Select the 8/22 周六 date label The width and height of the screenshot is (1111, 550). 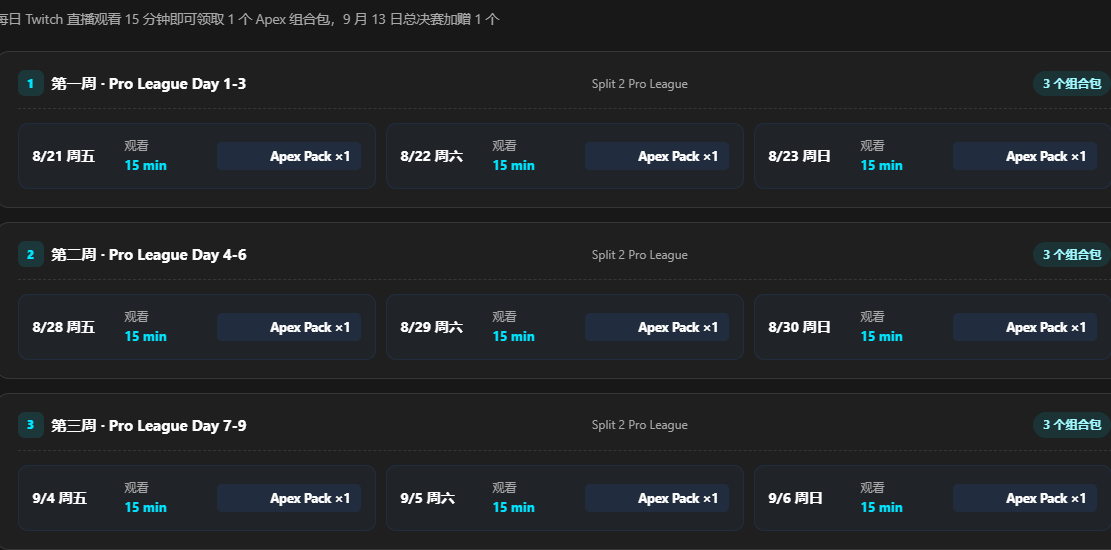click(x=432, y=156)
